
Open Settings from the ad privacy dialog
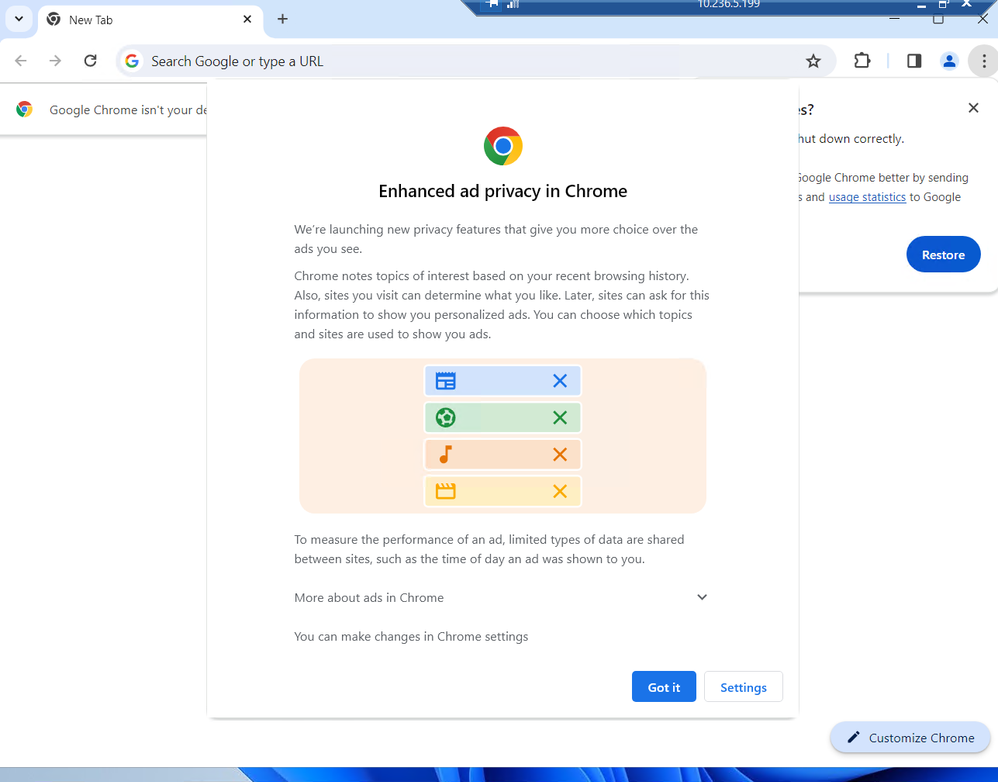click(743, 687)
